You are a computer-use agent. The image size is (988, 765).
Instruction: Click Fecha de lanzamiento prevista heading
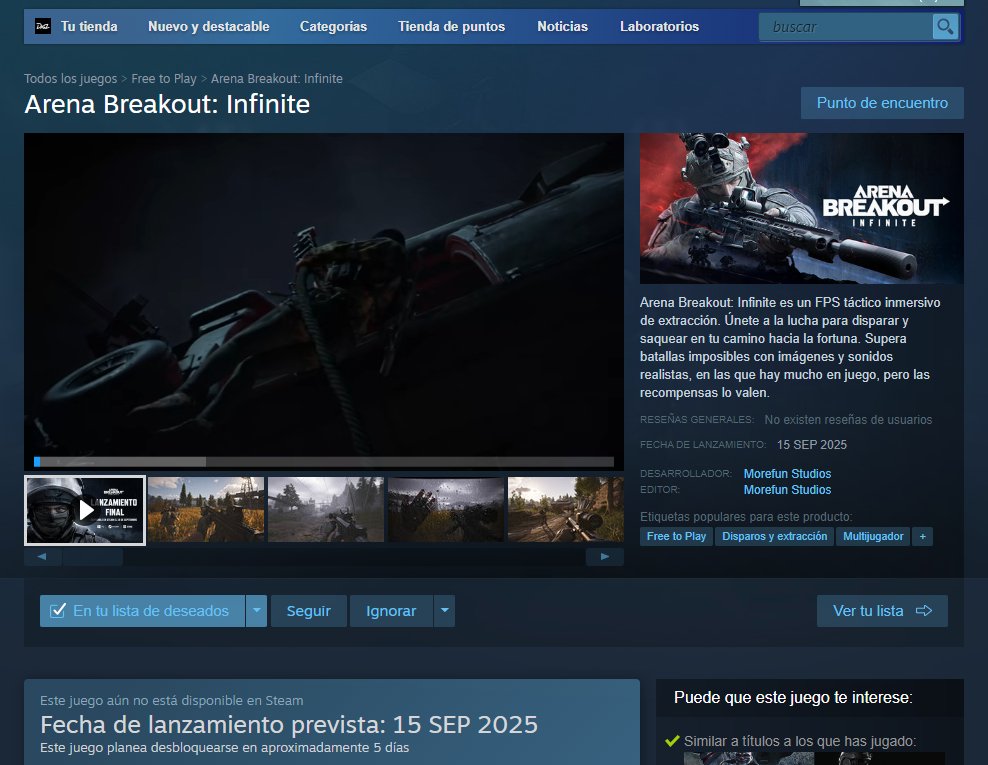289,725
